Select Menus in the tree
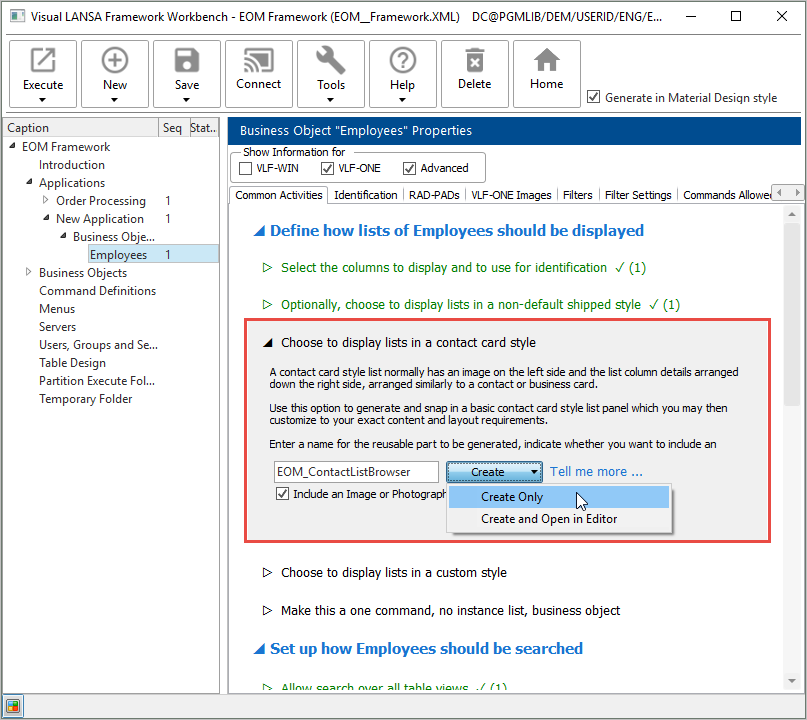The image size is (807, 720). coord(57,309)
